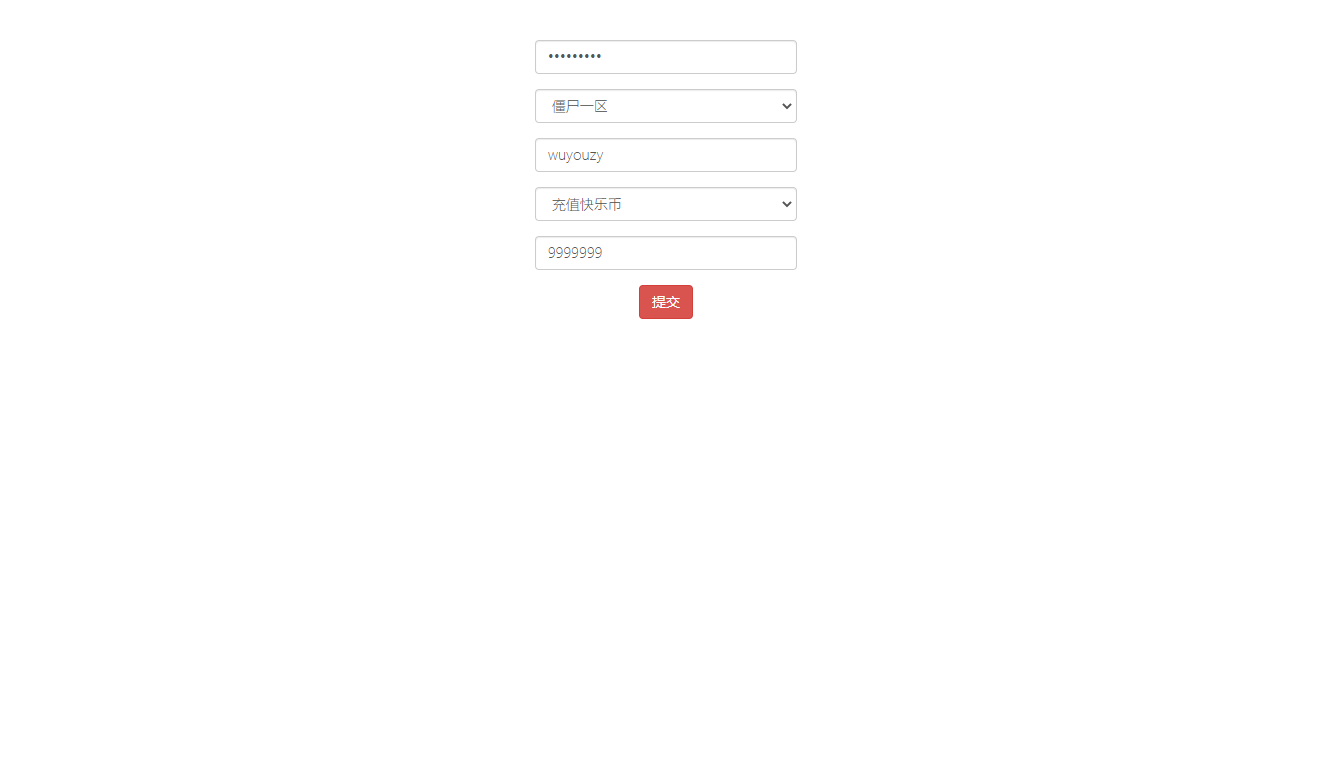This screenshot has height=764, width=1337.
Task: Submit the recharge form via 提交
Action: (x=666, y=302)
